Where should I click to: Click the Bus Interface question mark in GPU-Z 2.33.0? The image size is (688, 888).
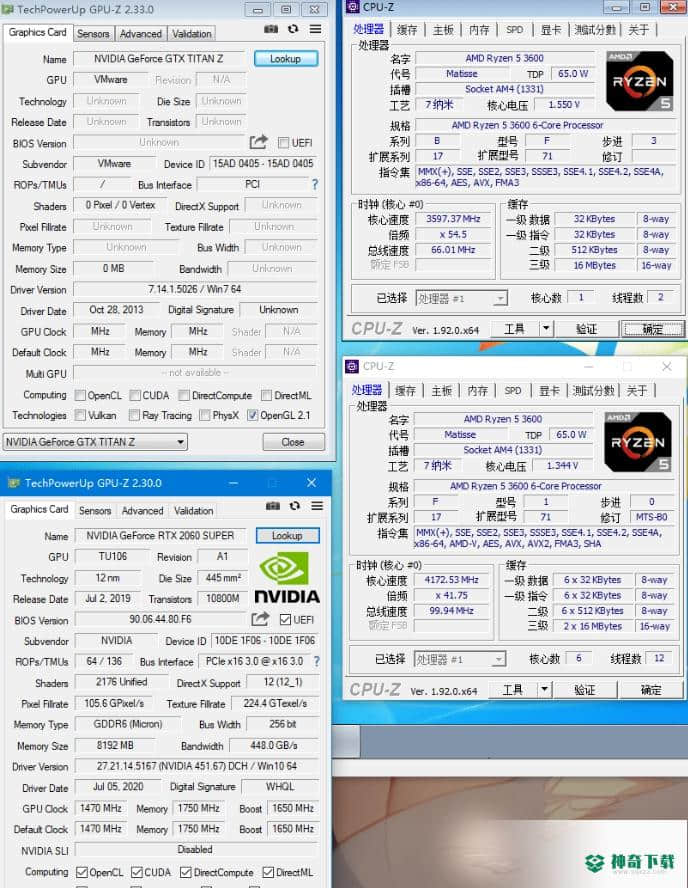click(x=315, y=184)
